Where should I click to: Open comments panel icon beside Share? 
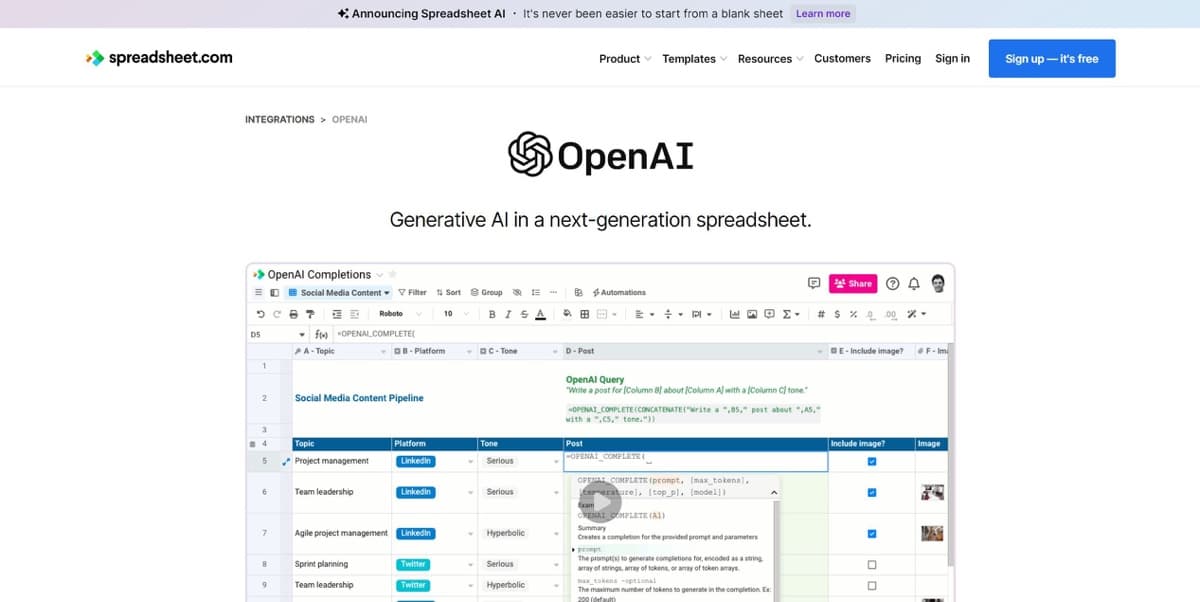coord(814,283)
